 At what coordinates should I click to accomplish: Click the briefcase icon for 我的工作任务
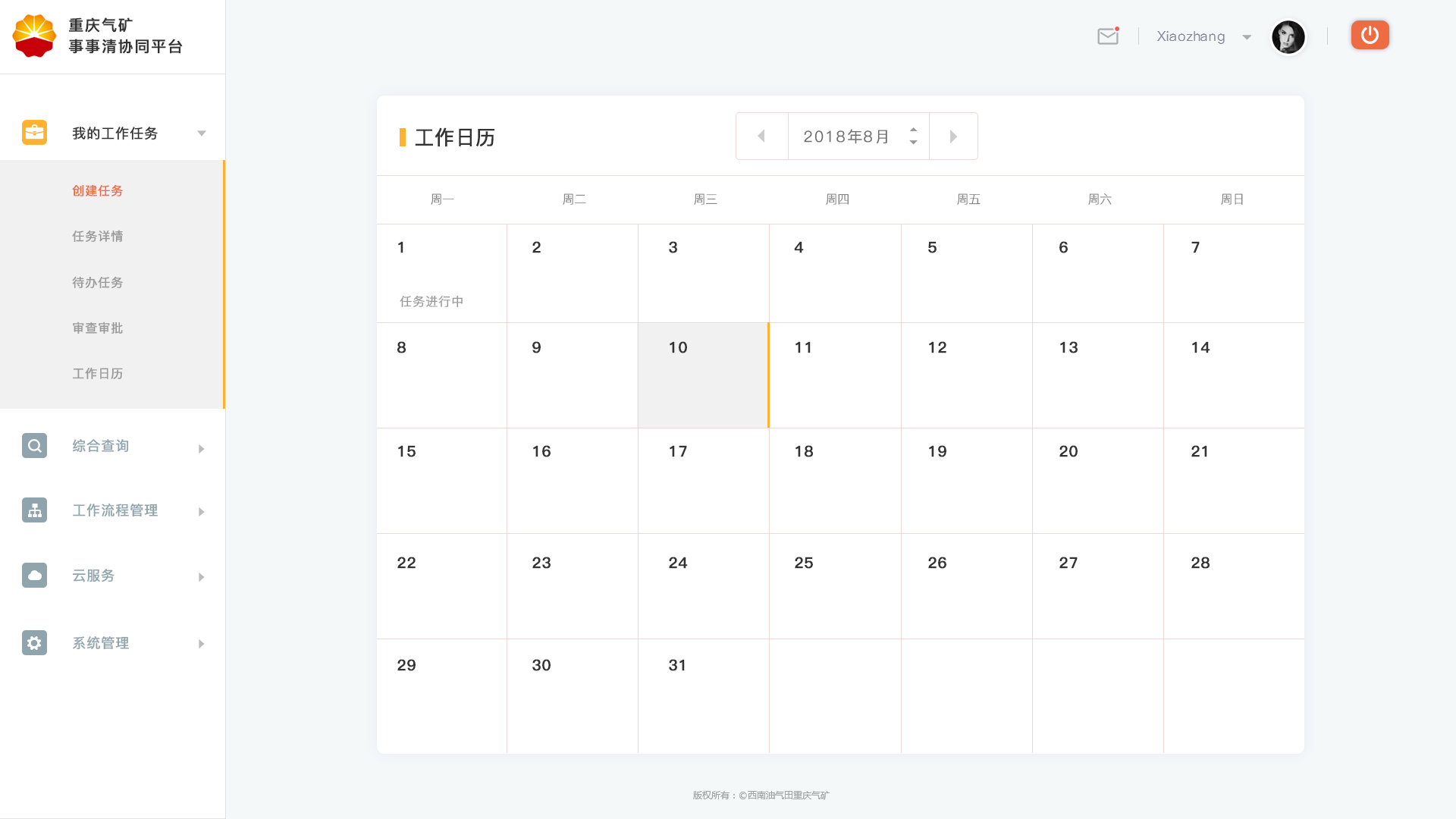click(34, 133)
